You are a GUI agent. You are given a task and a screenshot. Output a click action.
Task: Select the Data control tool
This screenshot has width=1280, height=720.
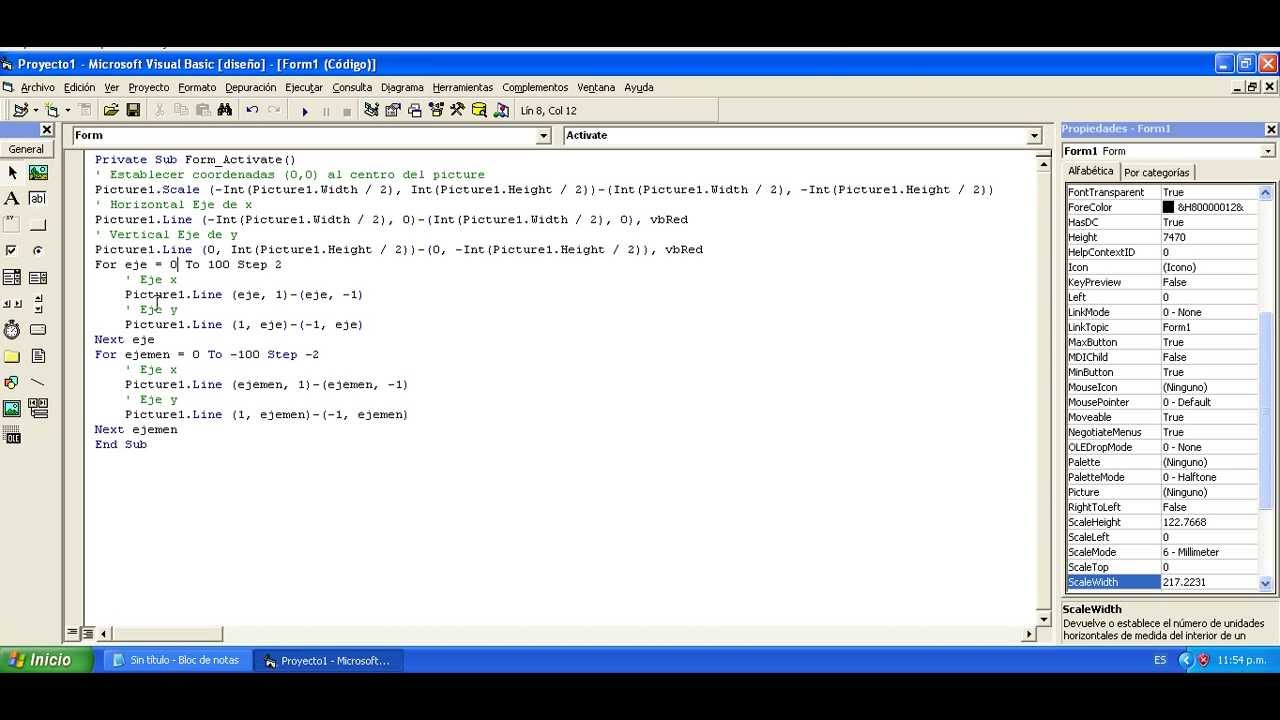coord(38,408)
